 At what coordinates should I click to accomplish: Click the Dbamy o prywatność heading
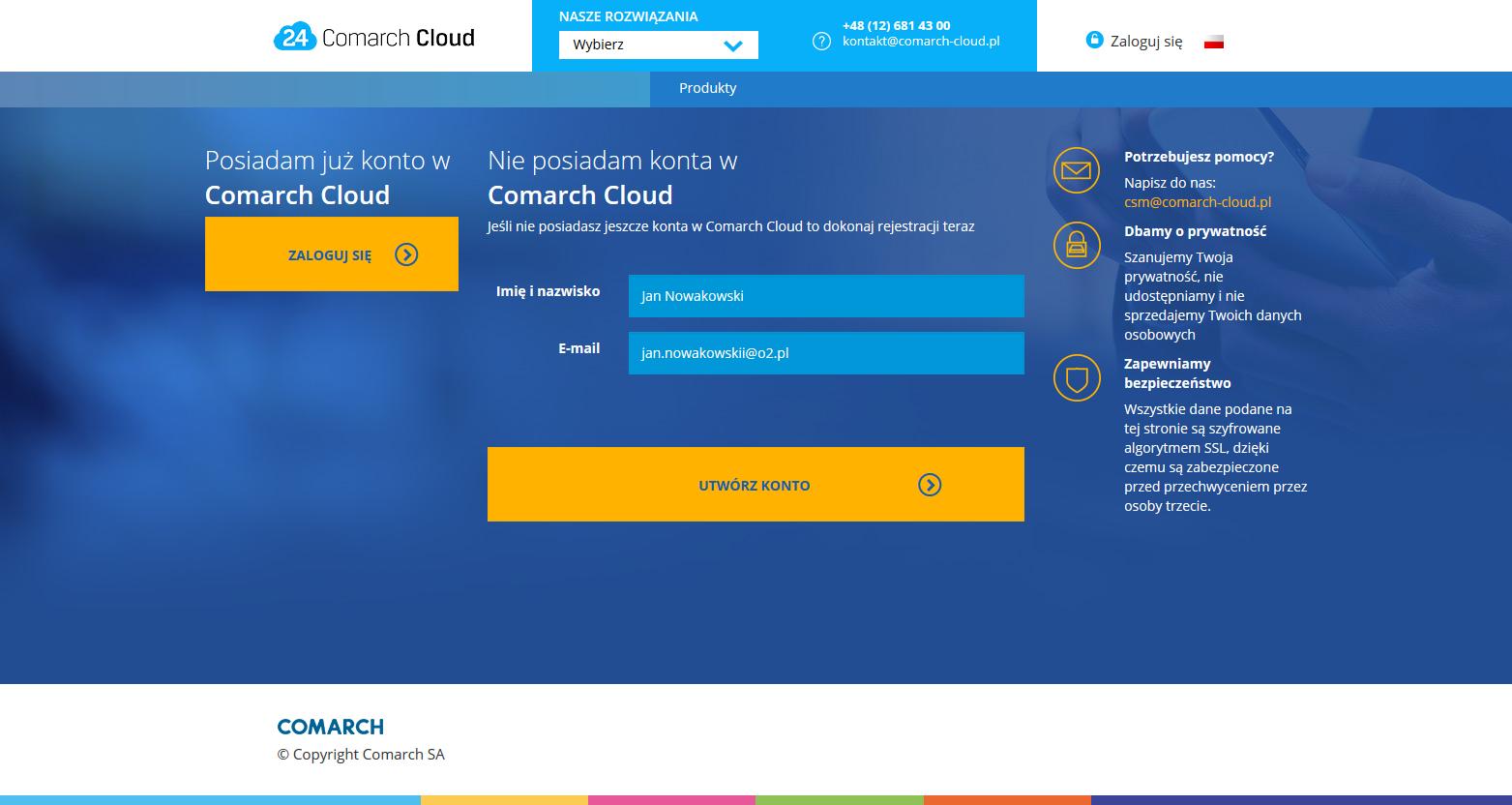coord(1195,231)
